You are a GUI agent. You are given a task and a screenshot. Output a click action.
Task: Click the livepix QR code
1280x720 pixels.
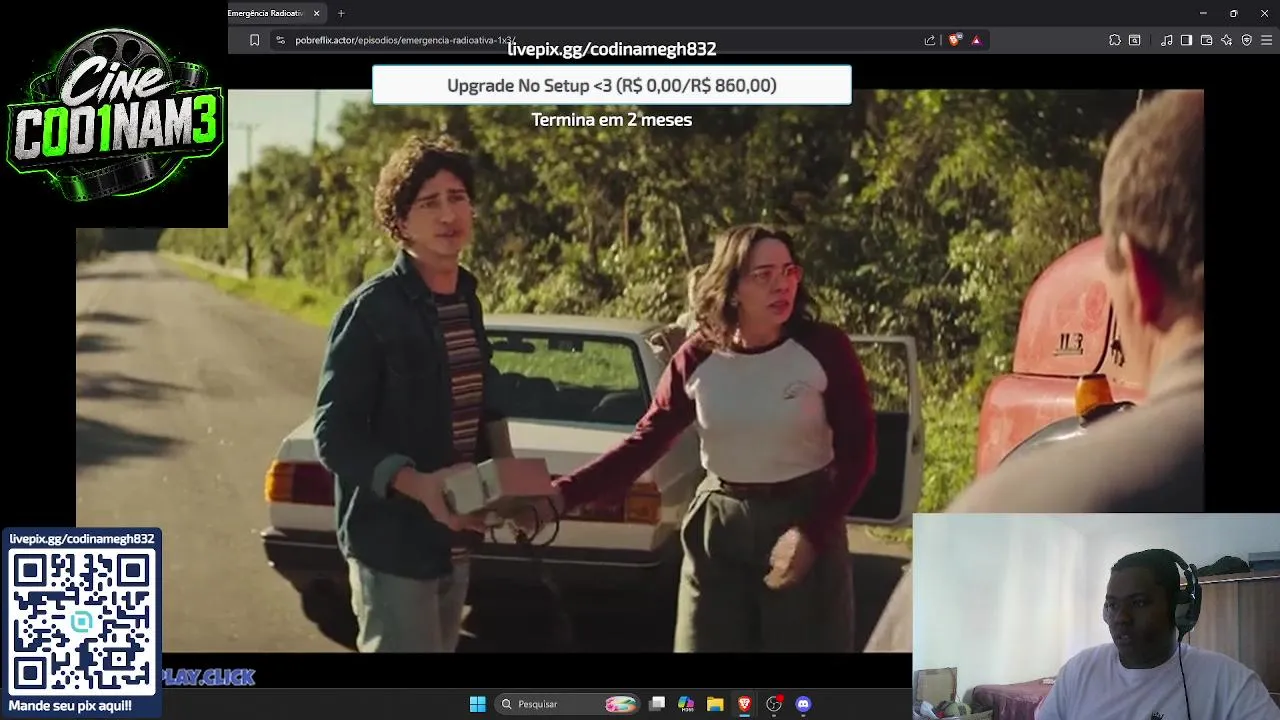pos(82,621)
